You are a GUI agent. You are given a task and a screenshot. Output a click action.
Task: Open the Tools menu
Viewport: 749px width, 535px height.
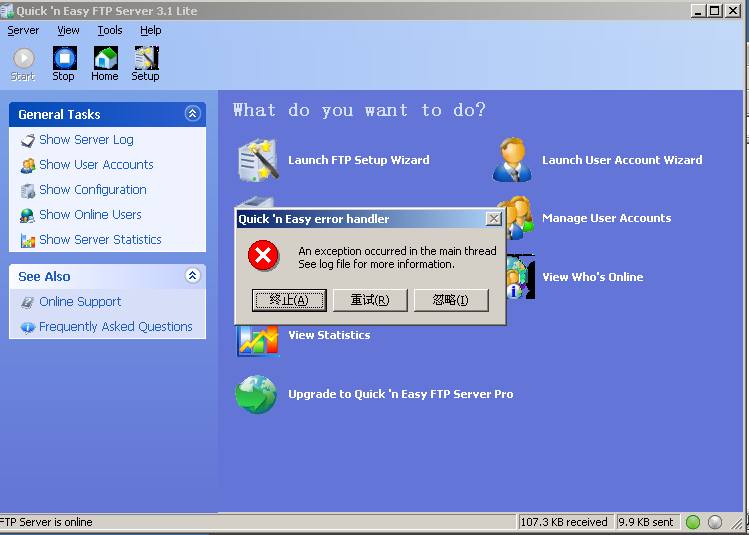tap(110, 30)
